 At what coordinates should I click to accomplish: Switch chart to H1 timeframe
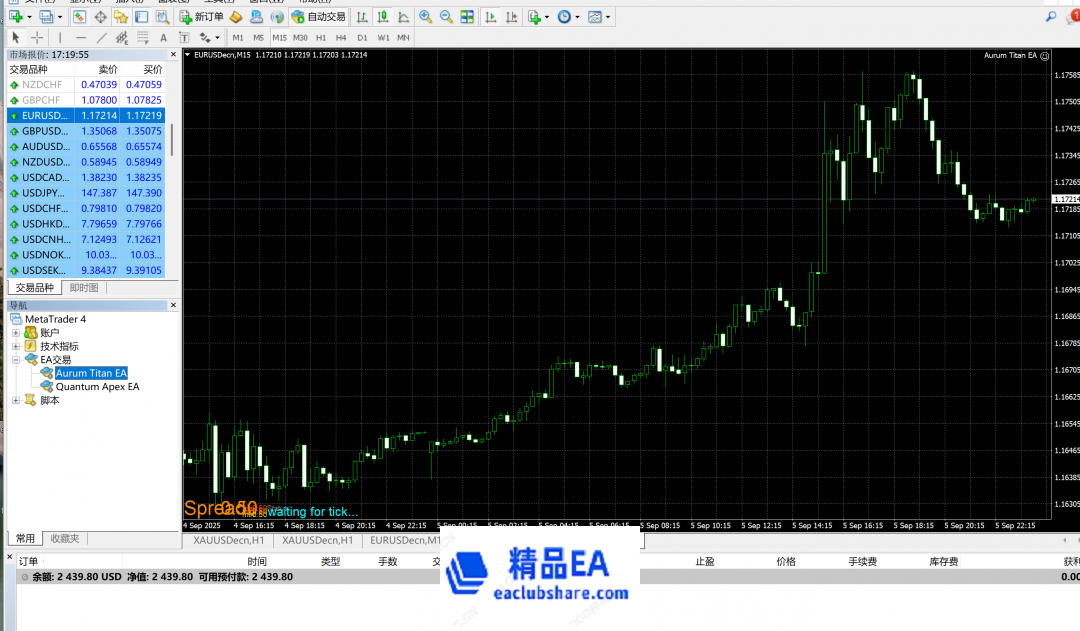click(x=321, y=38)
